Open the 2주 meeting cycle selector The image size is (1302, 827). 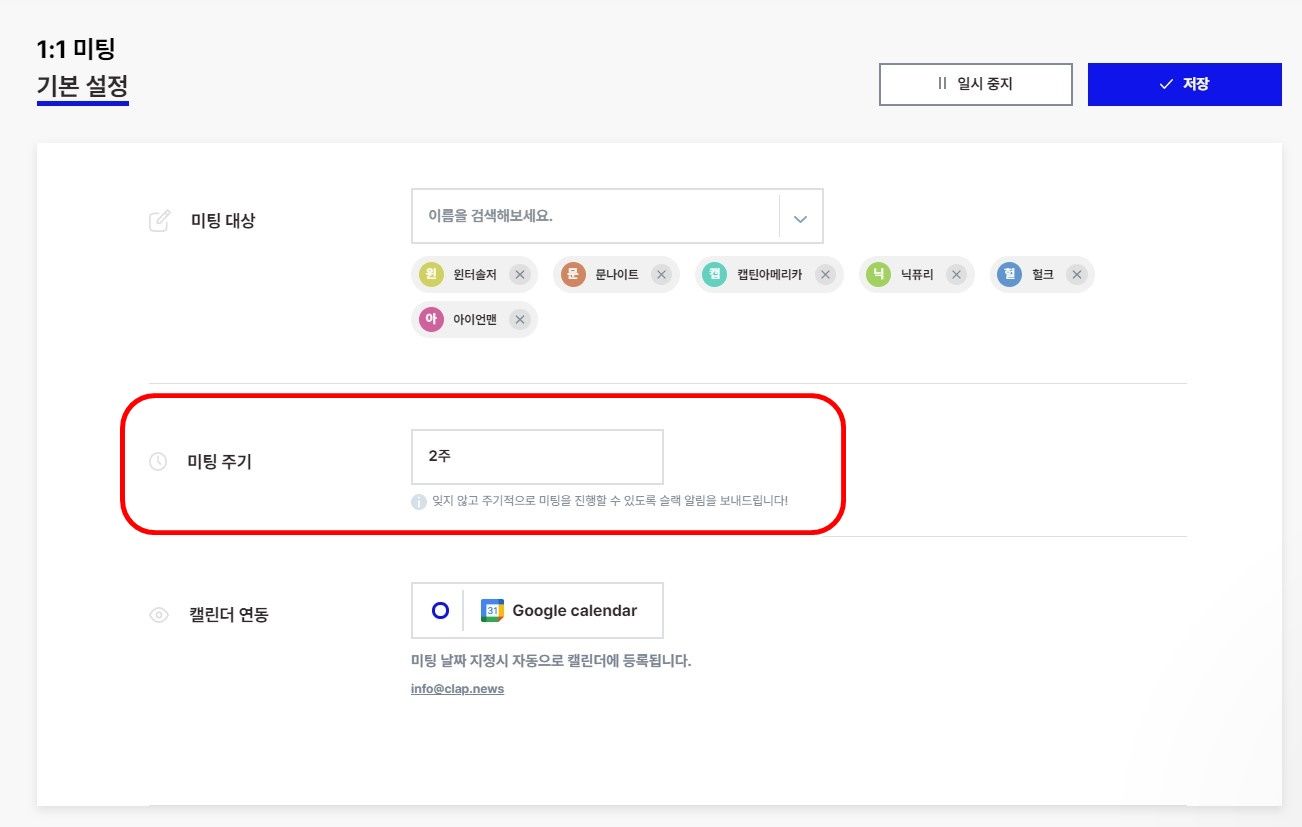click(537, 456)
